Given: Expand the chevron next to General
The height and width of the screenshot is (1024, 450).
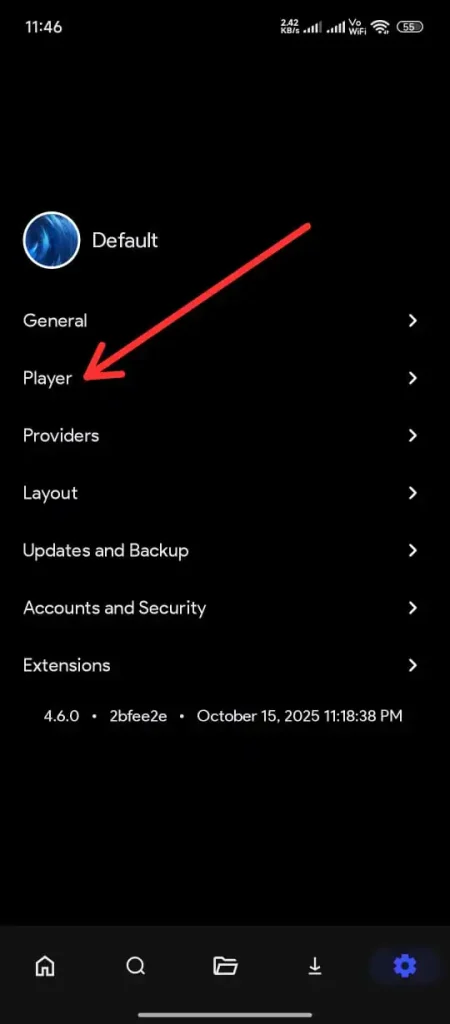Looking at the screenshot, I should pos(412,321).
